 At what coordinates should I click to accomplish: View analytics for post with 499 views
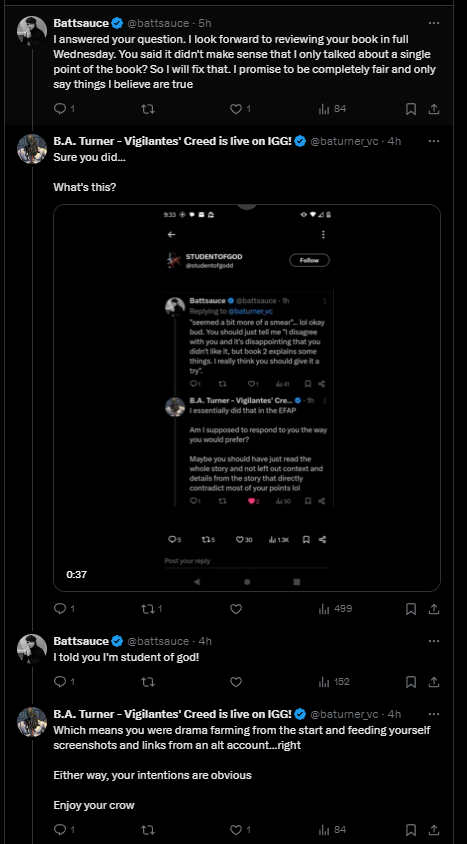coord(335,609)
